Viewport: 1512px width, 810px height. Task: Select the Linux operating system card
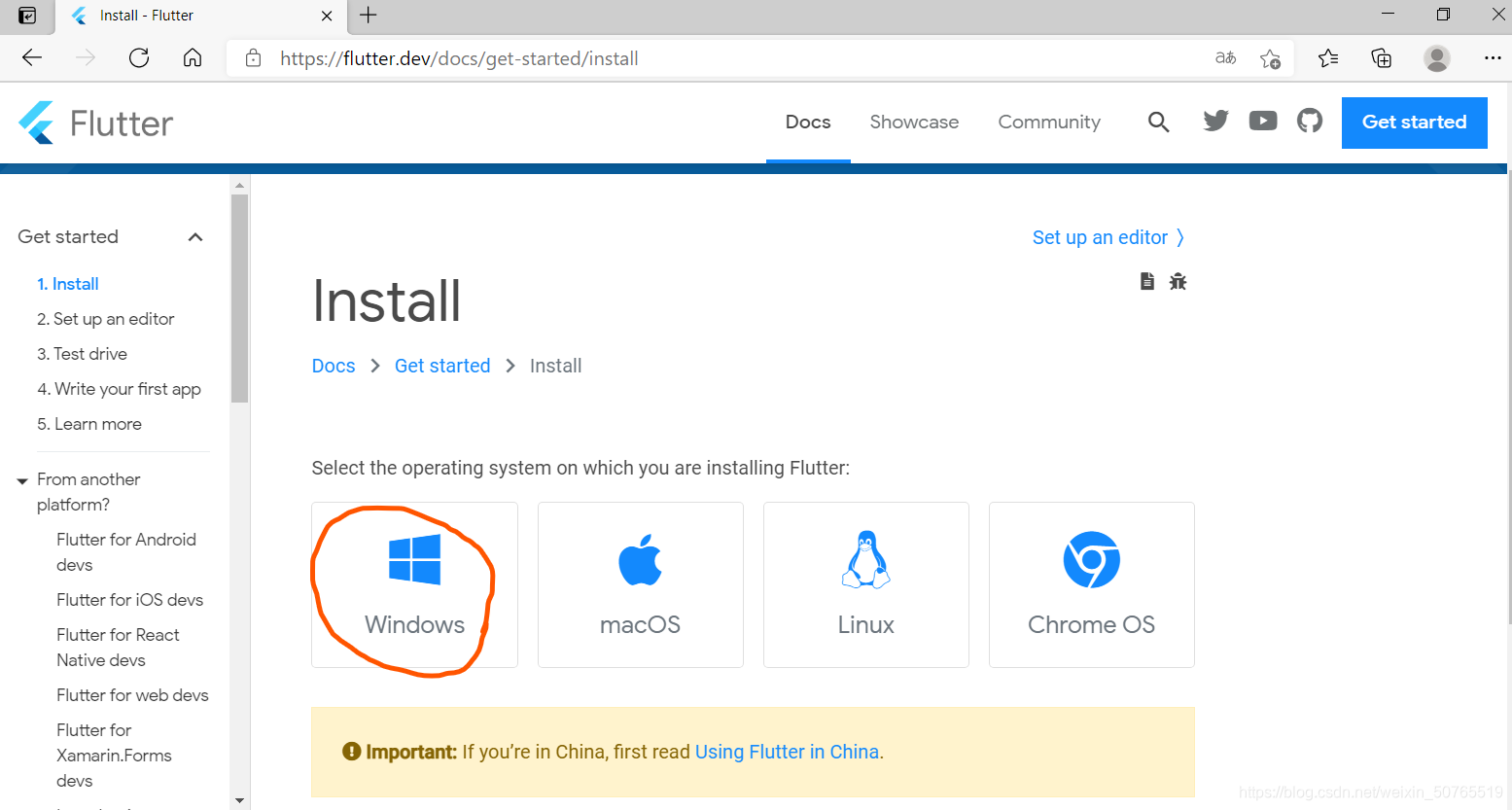point(865,584)
